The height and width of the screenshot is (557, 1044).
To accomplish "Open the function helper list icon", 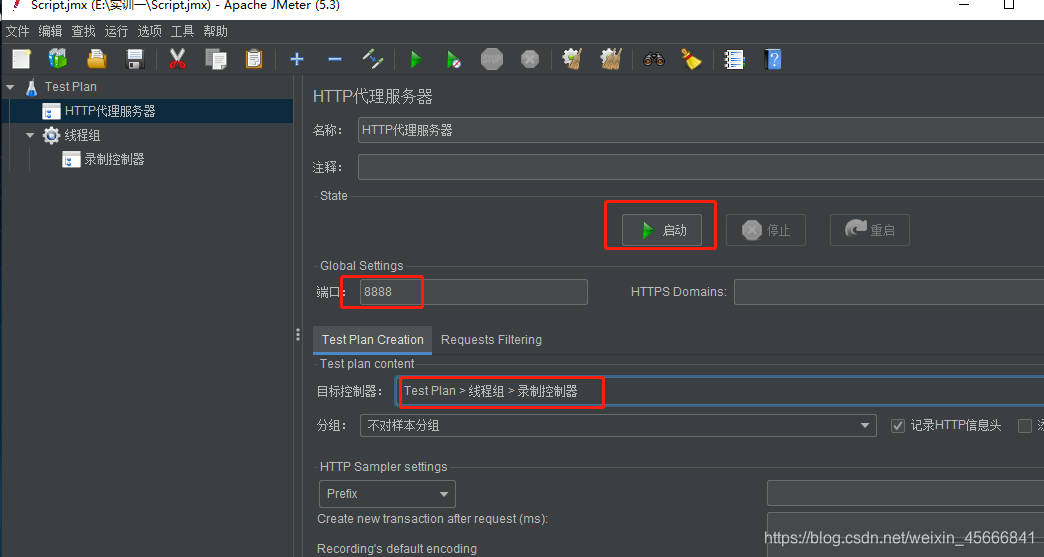I will (734, 59).
